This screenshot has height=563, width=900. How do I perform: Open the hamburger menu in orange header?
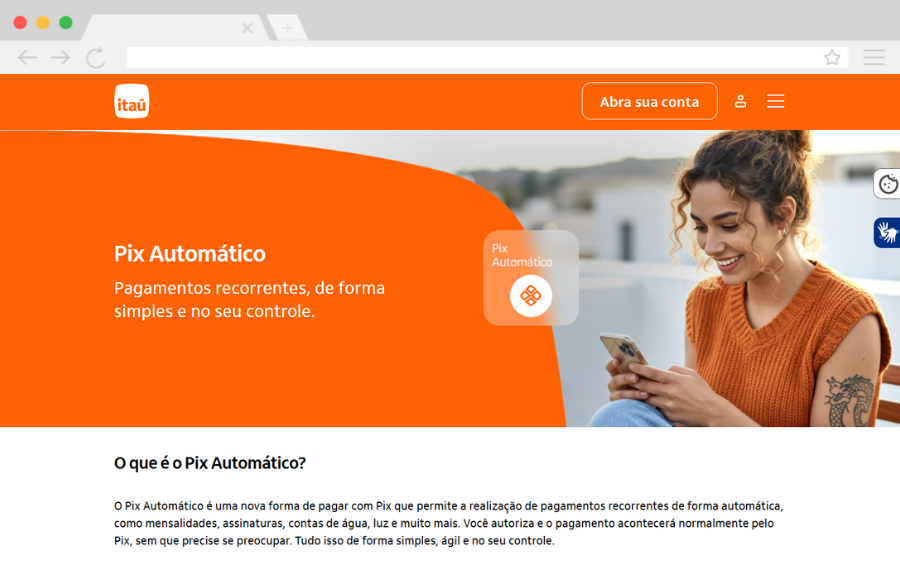(x=775, y=101)
